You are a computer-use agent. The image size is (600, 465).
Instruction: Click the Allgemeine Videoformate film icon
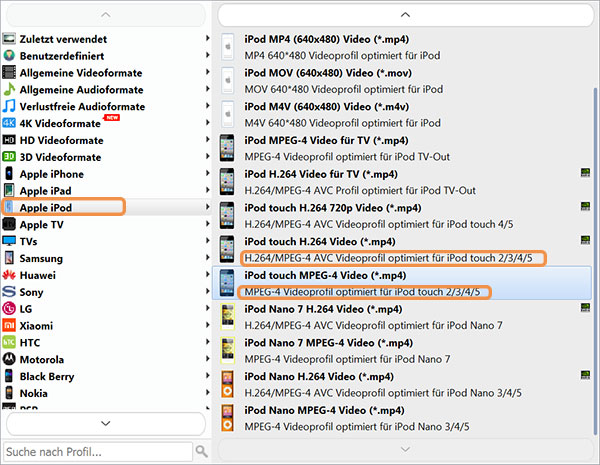[9, 72]
